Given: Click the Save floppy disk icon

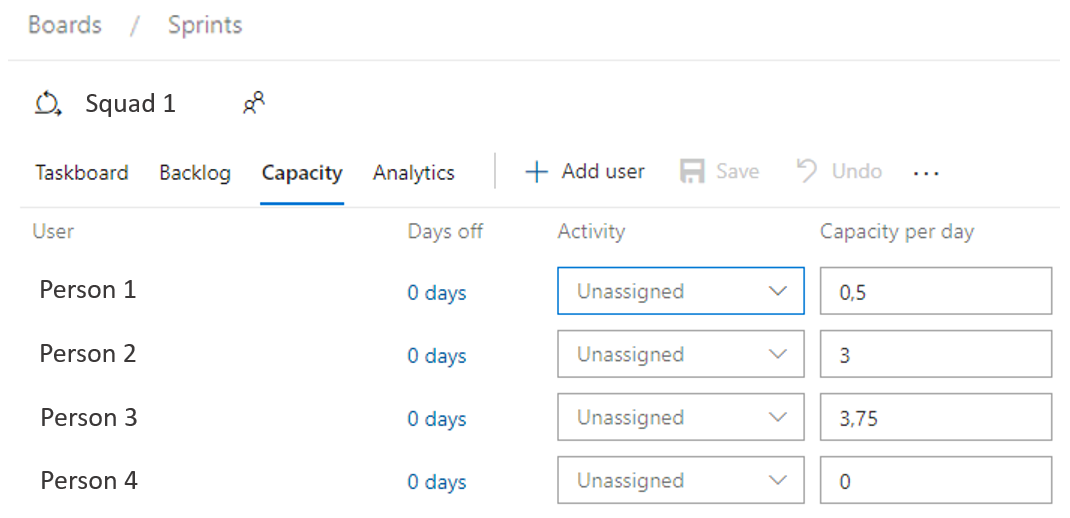Looking at the screenshot, I should [x=691, y=172].
